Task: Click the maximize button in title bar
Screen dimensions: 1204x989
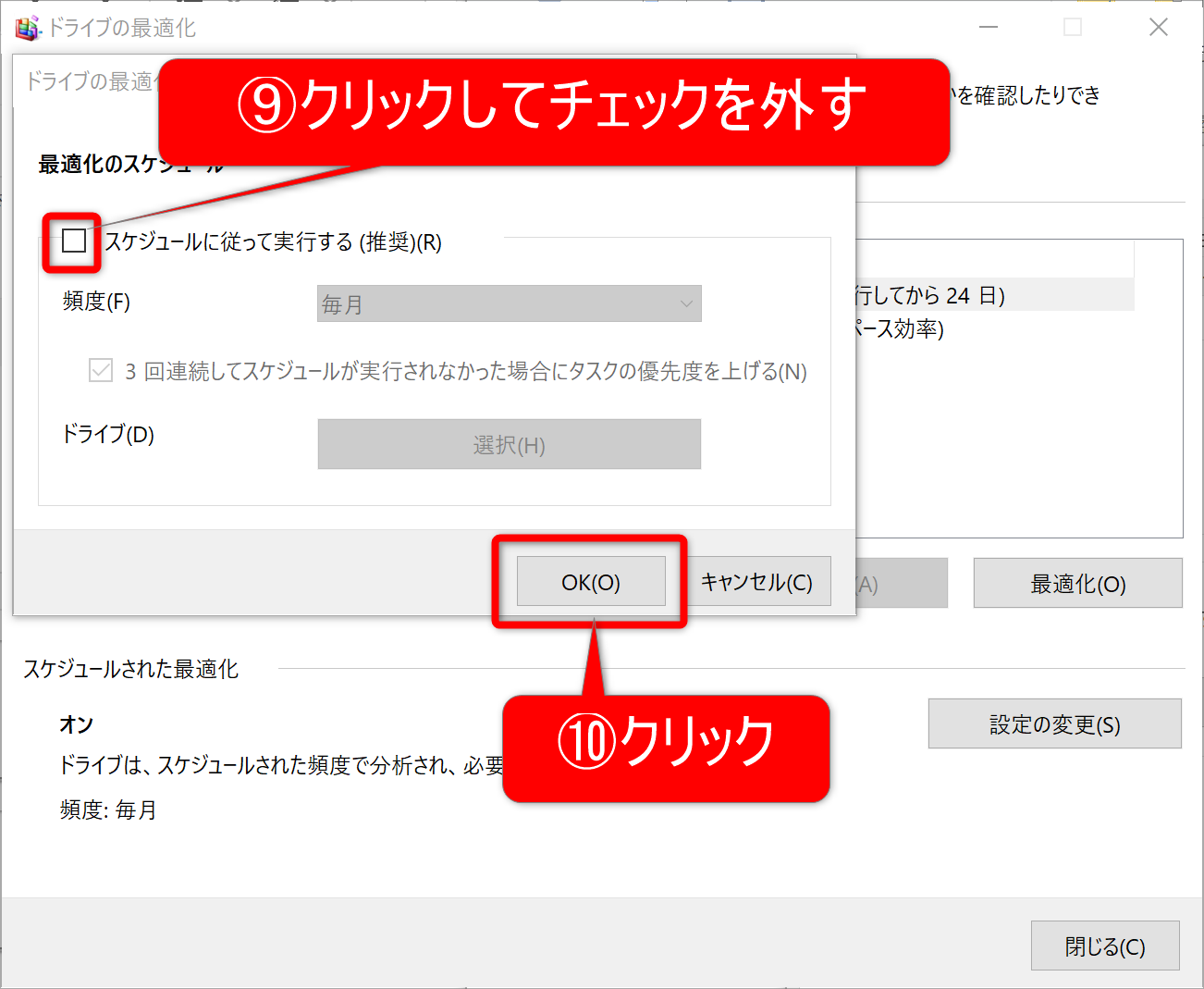Action: point(1073,28)
